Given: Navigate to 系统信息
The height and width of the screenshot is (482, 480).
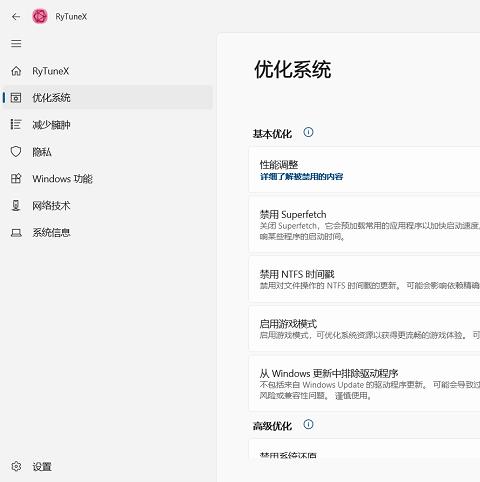Looking at the screenshot, I should tap(107, 233).
